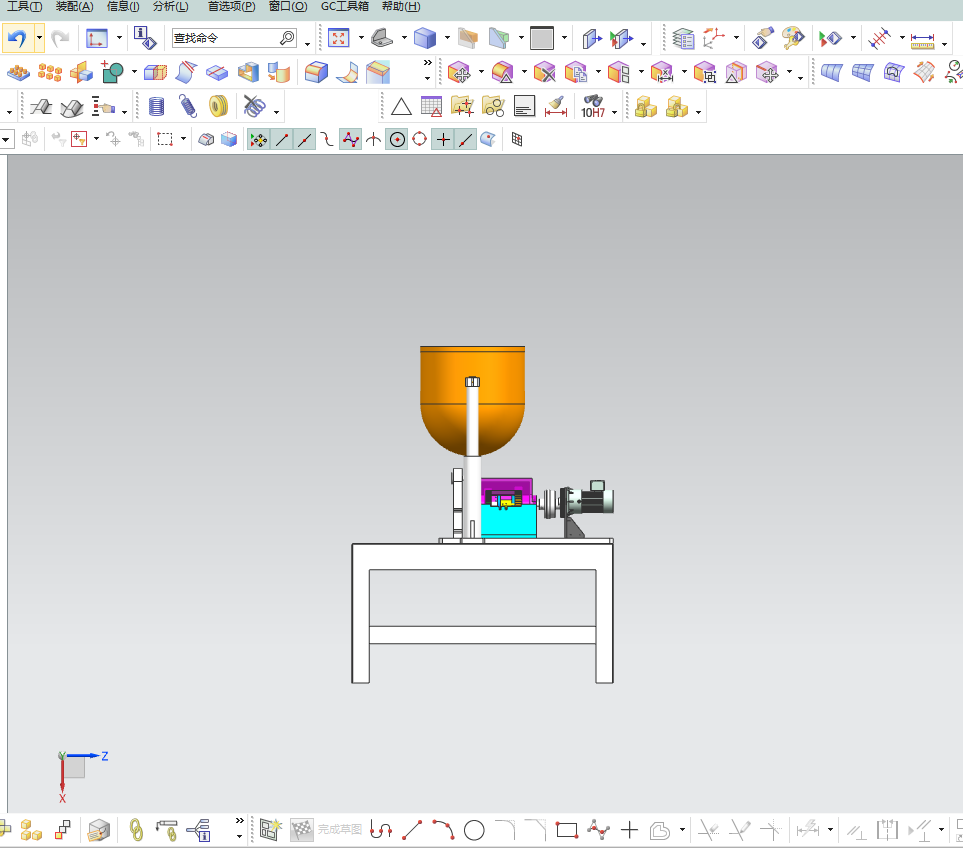Screen dimensions: 963x854
Task: Open the 帮助(H) menu
Action: point(401,7)
